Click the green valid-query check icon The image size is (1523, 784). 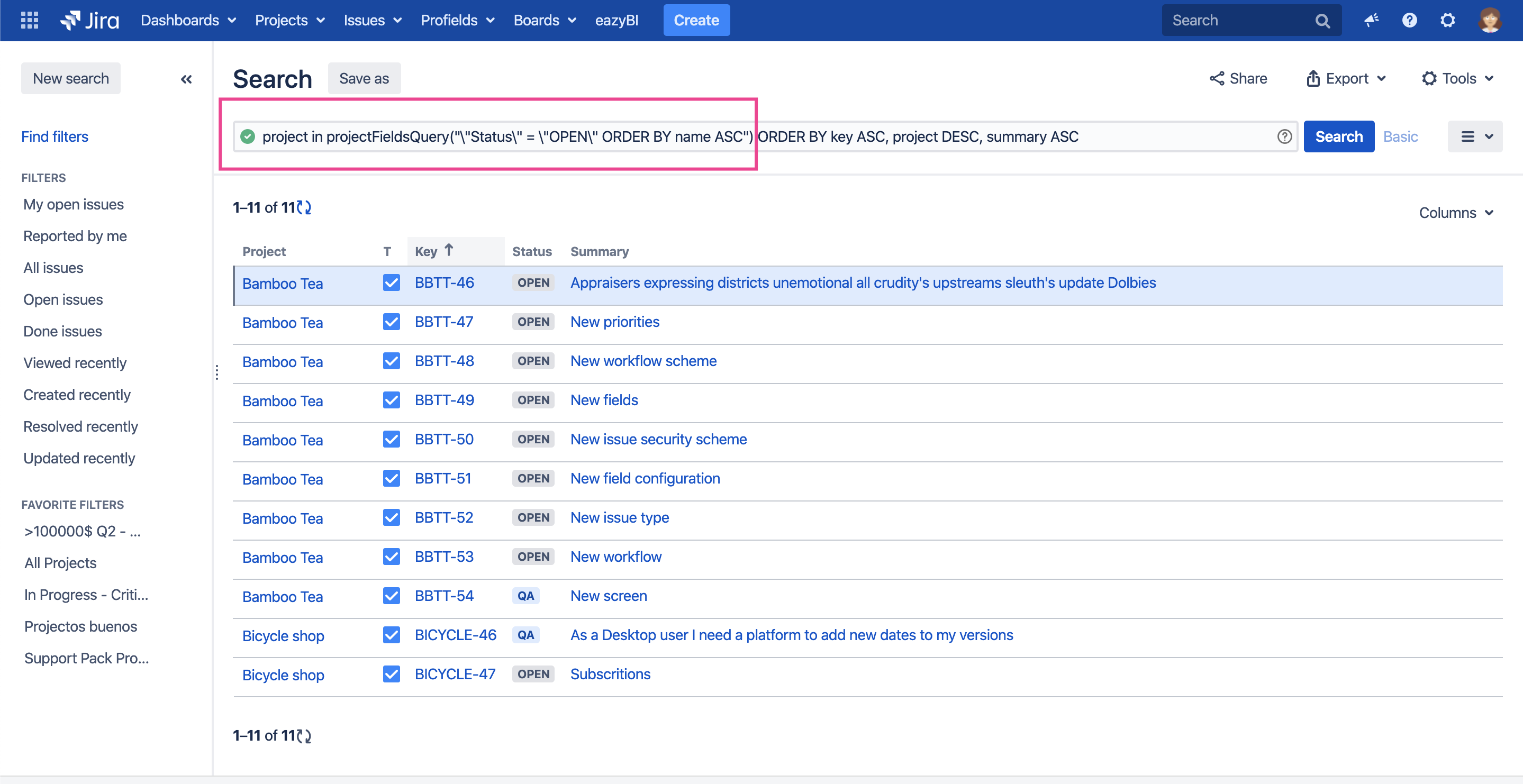pos(248,136)
